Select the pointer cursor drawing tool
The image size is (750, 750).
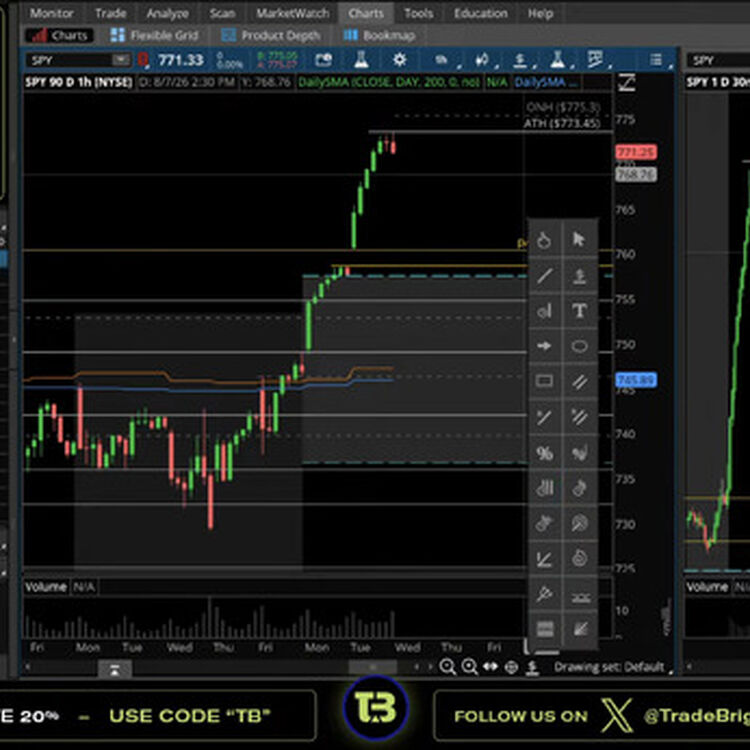point(579,239)
